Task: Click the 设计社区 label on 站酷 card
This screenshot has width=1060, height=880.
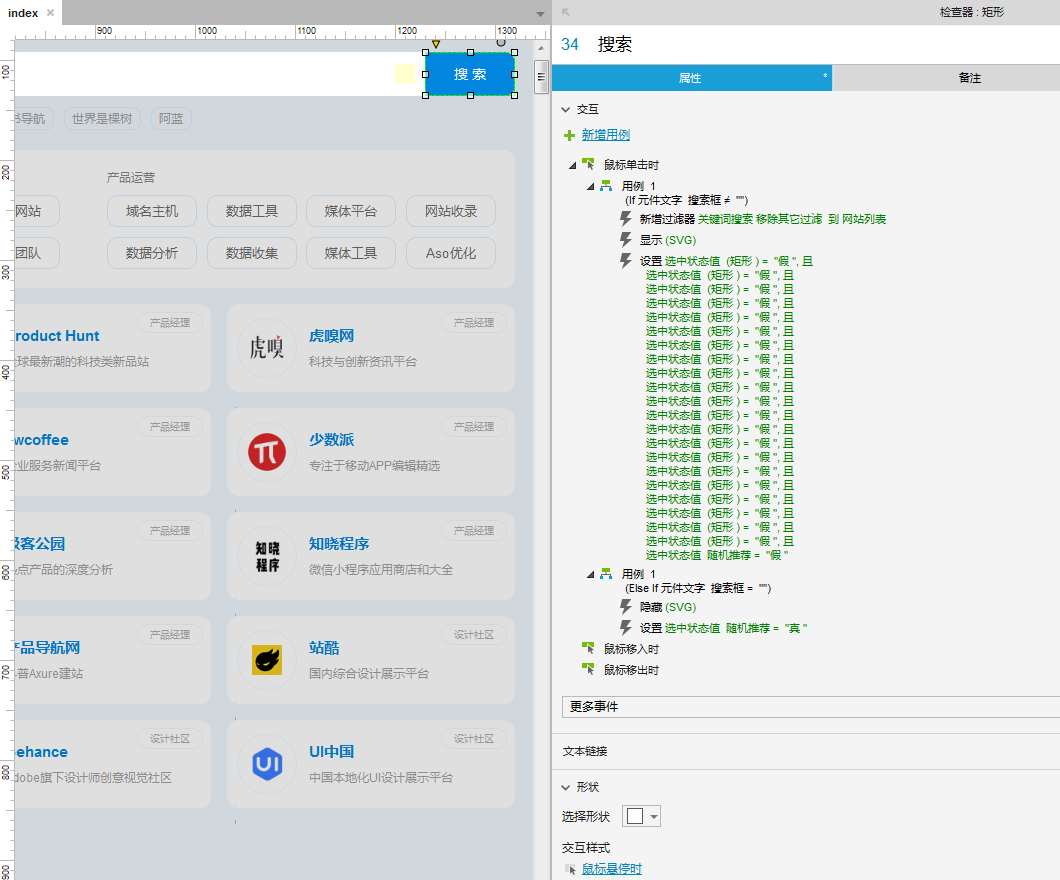Action: [x=474, y=635]
